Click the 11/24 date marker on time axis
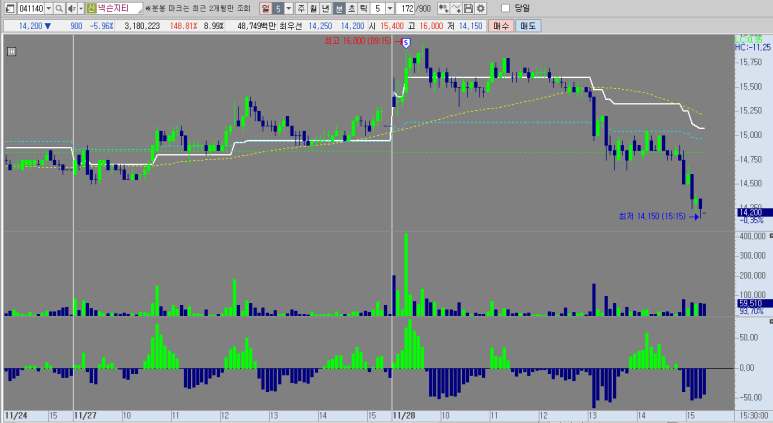The image size is (773, 423). tap(16, 416)
